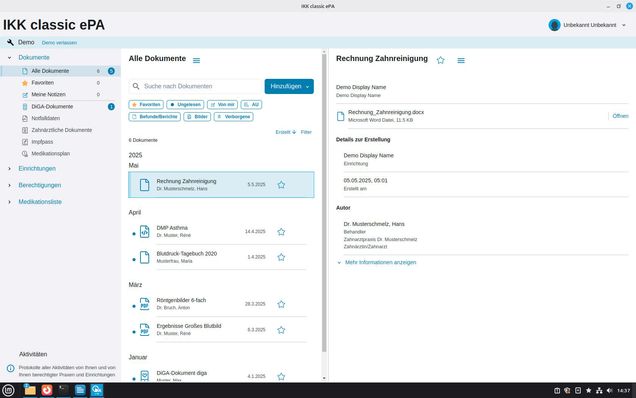Click the Aktivitäten info icon
The image size is (636, 398).
(11, 368)
